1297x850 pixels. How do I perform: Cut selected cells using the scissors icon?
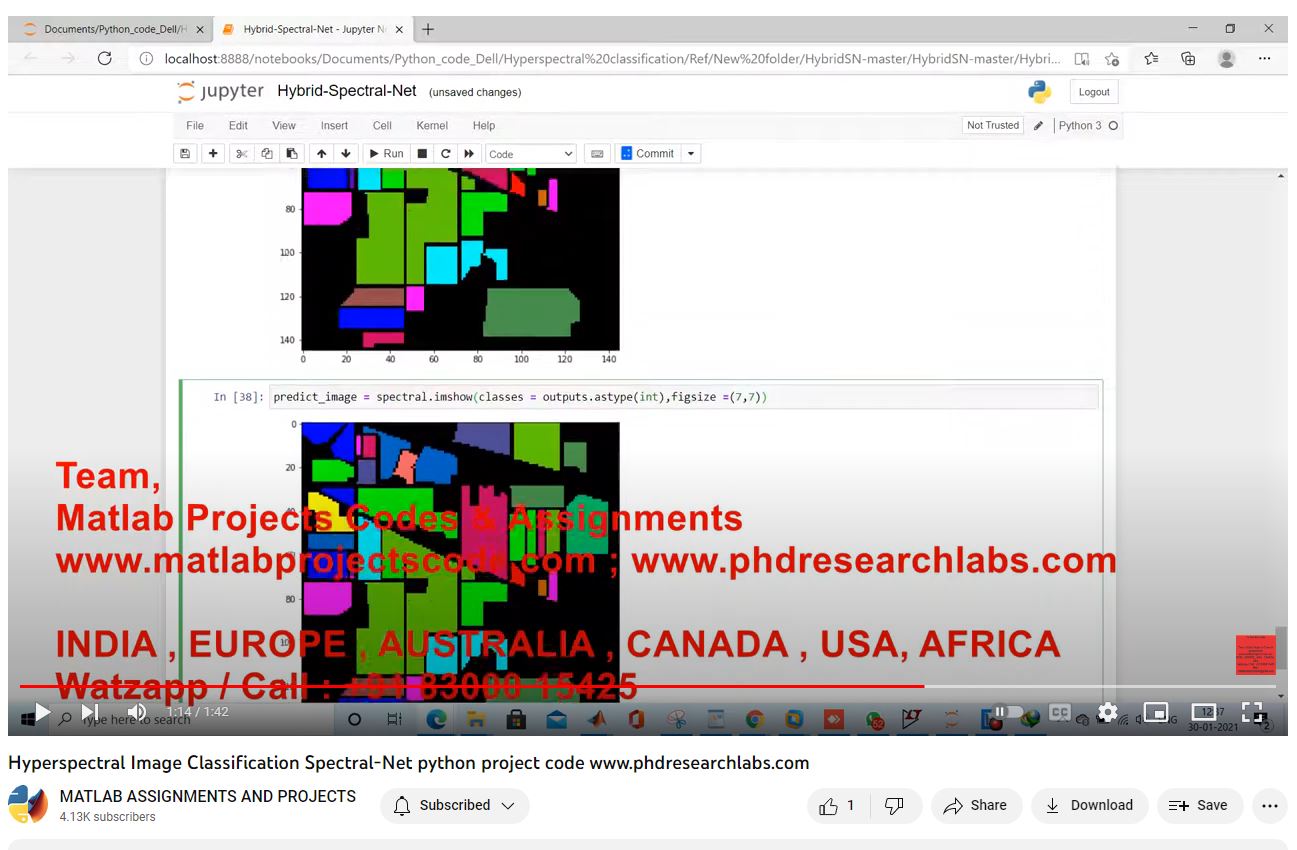click(x=241, y=154)
